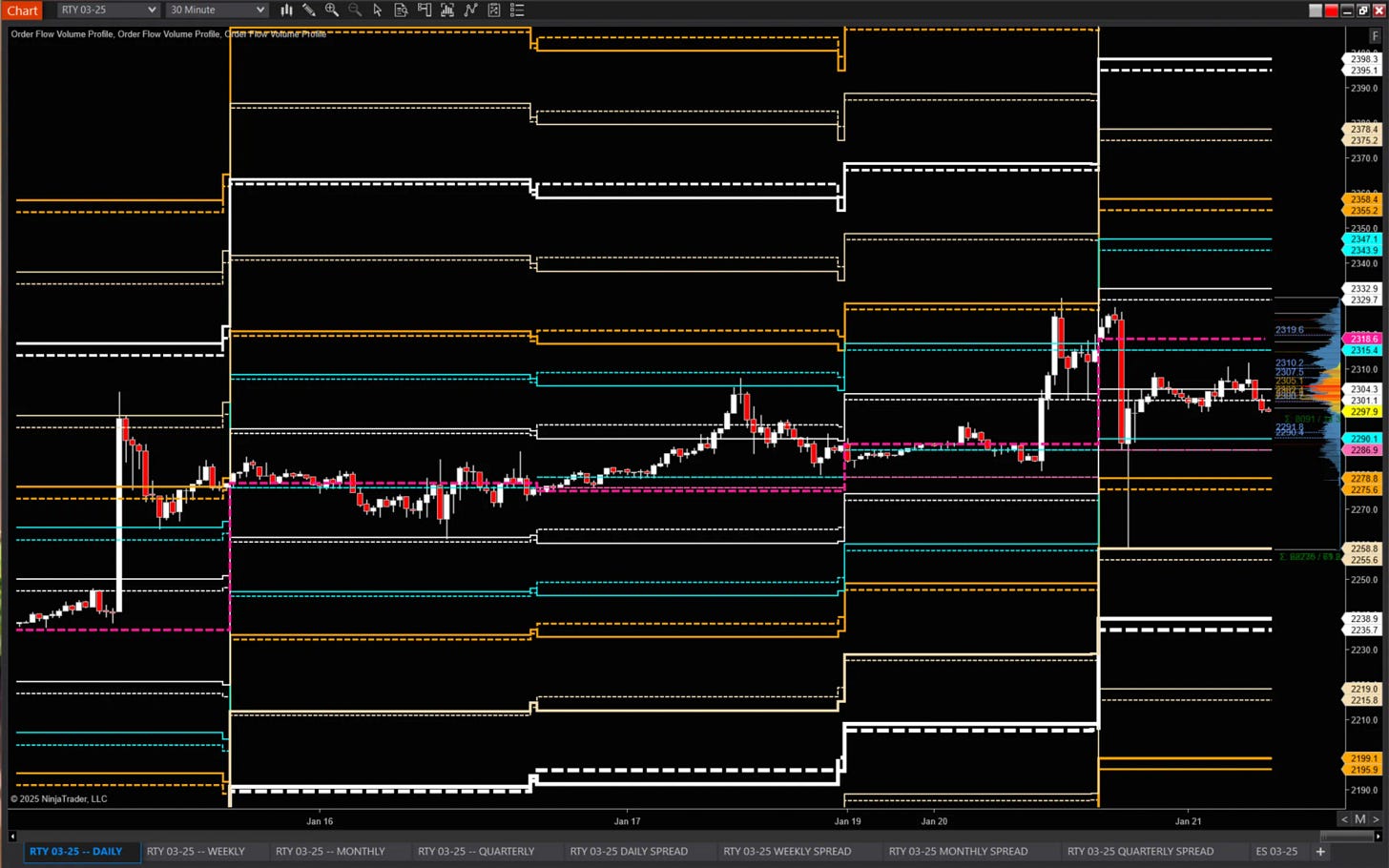1389x868 pixels.
Task: Click the Jan 20 date label
Action: (934, 821)
